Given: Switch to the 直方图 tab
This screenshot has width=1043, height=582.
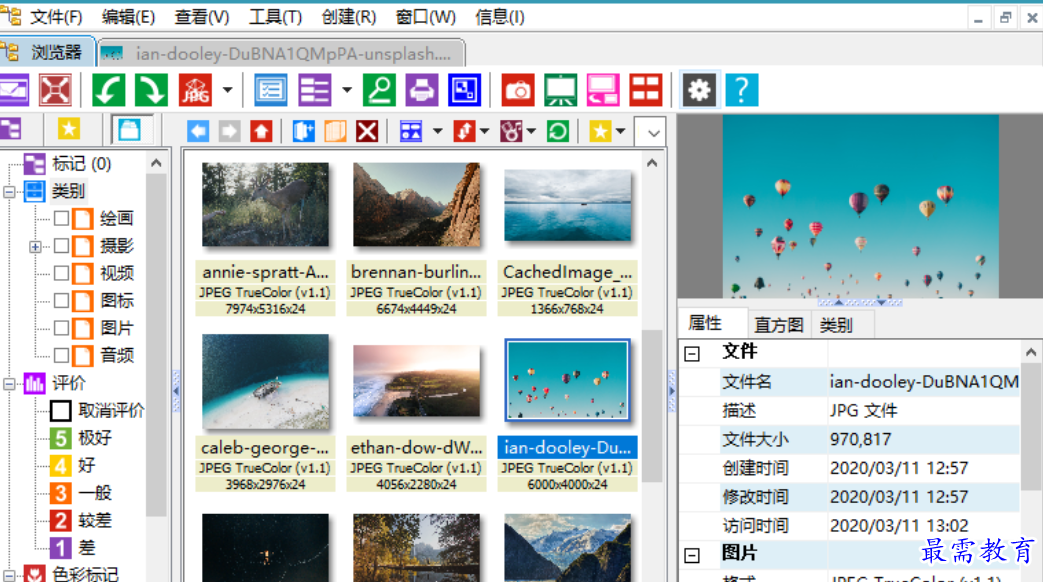Looking at the screenshot, I should [x=778, y=325].
